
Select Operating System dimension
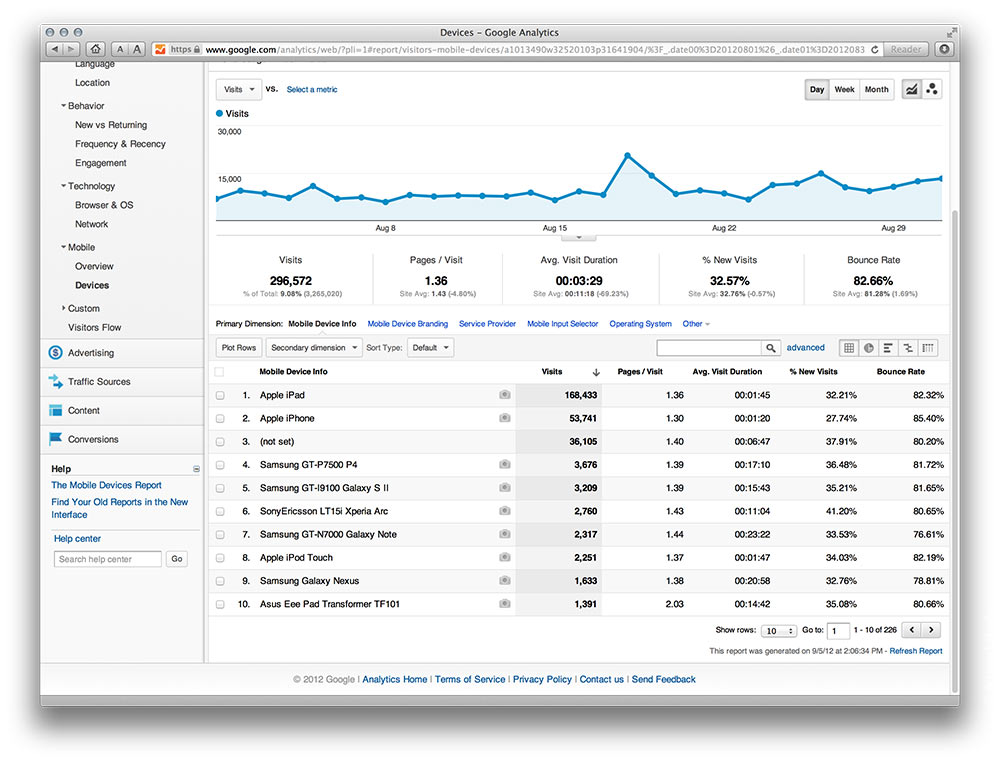[640, 324]
